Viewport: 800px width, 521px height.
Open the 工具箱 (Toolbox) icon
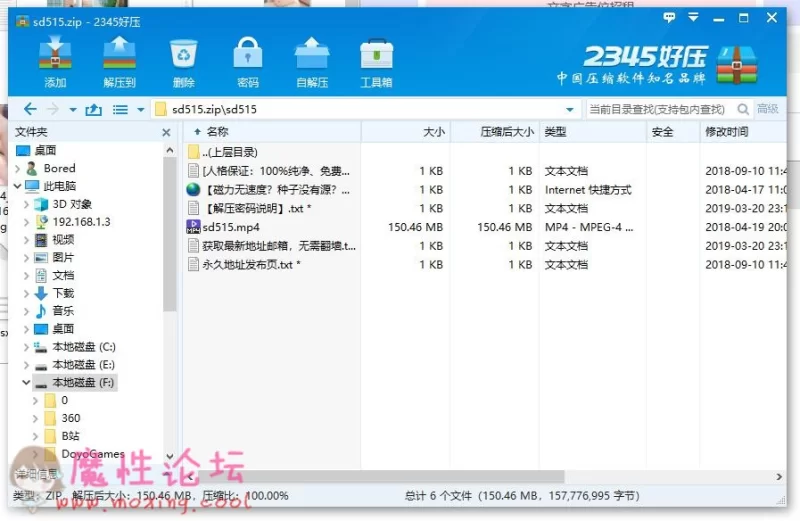pyautogui.click(x=377, y=62)
